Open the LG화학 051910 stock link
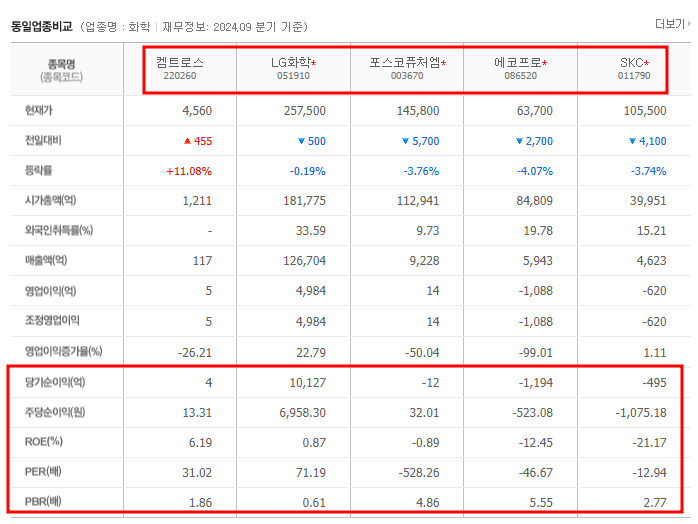698x524 pixels. (293, 68)
